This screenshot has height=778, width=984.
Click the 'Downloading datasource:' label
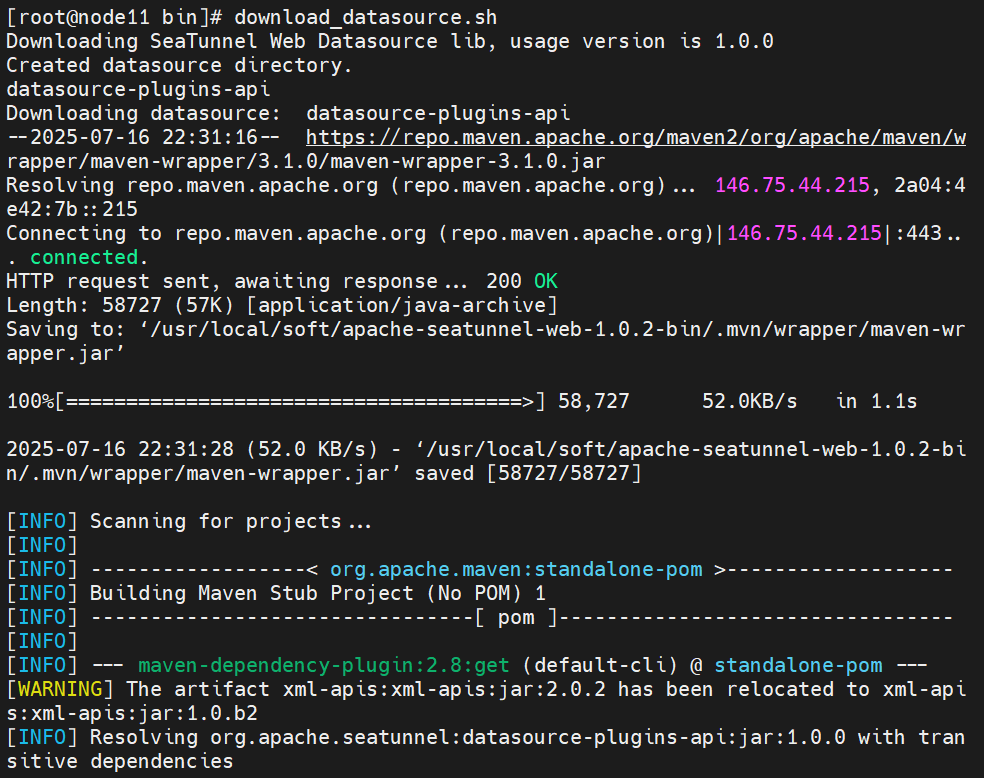coord(144,114)
